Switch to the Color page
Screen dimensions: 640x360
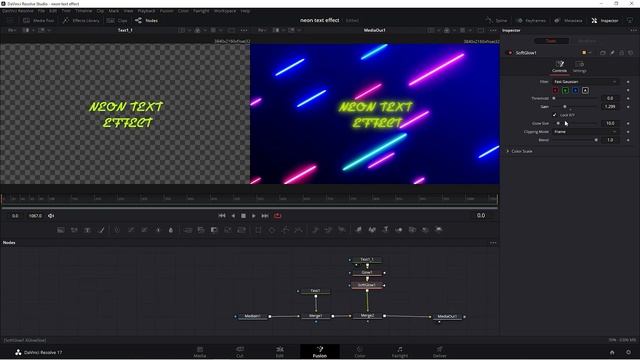[x=360, y=352]
